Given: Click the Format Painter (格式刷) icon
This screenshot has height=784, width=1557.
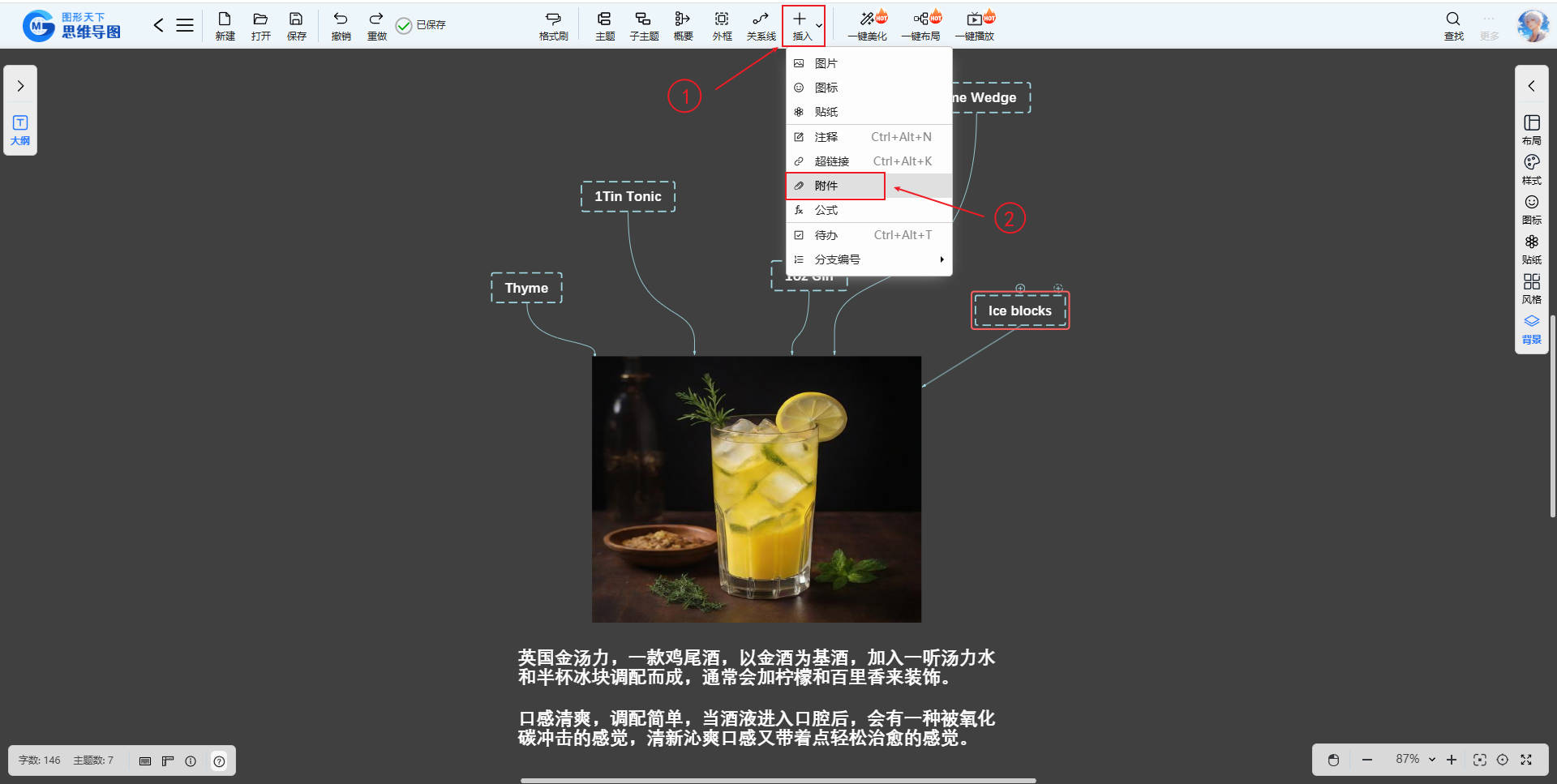Looking at the screenshot, I should click(553, 25).
